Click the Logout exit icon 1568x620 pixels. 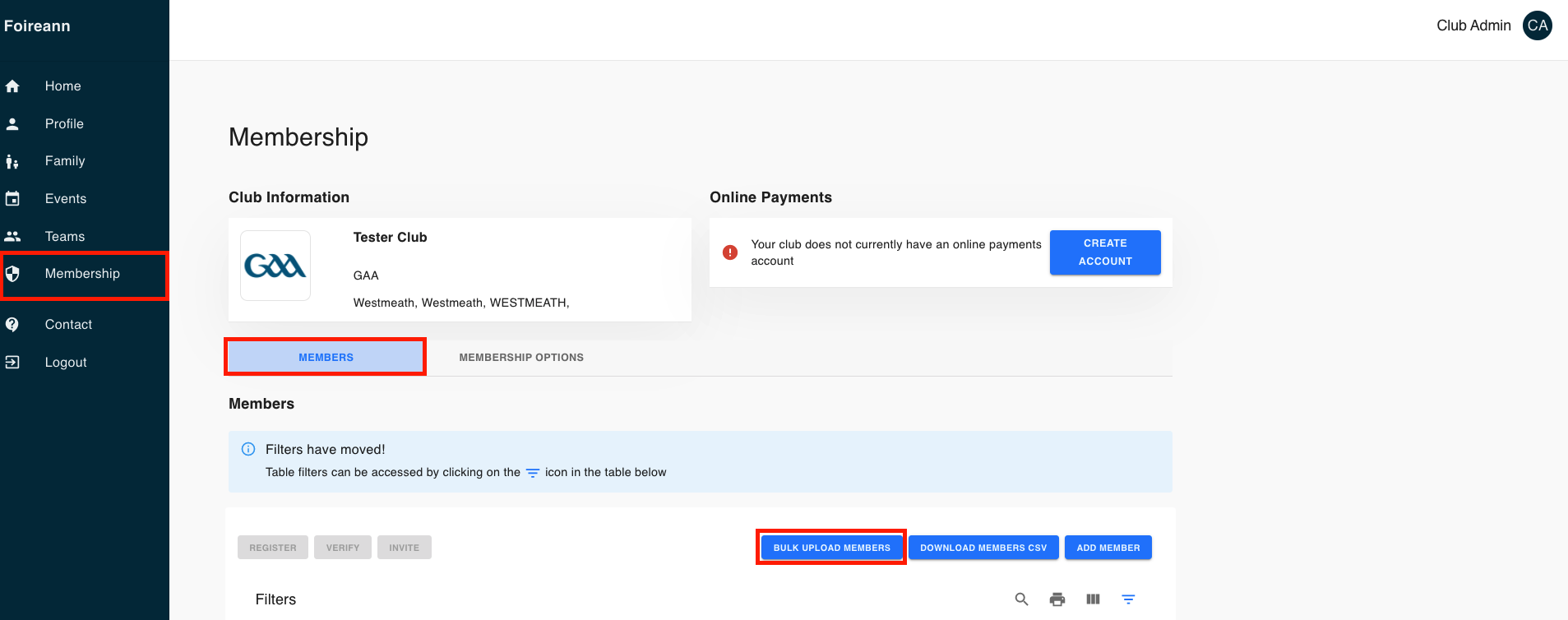12,363
